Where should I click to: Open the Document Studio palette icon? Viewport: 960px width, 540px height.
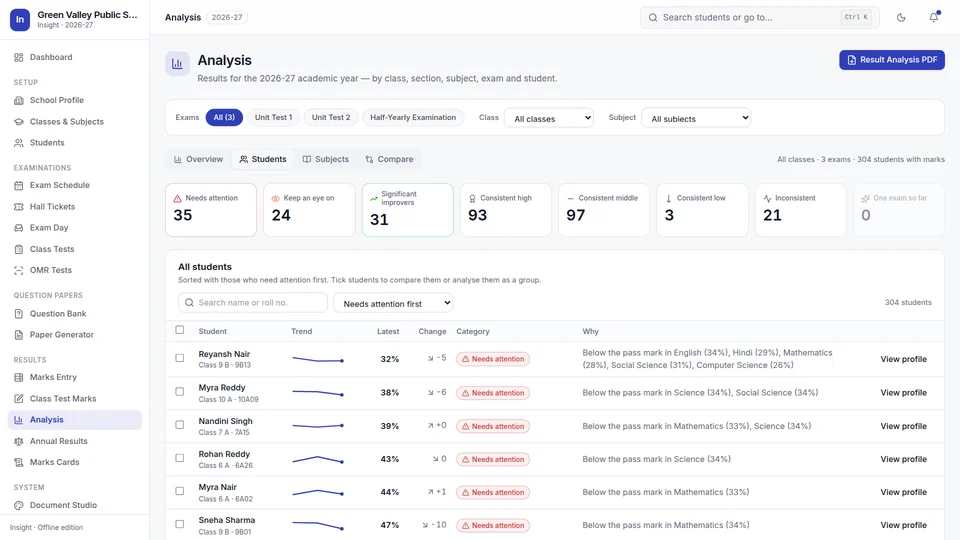(18, 505)
